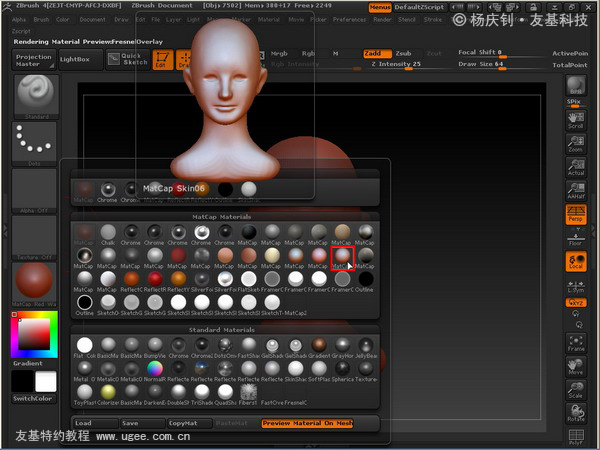Screen dimensions: 600x450
Task: Open the Stroke menu
Action: (x=433, y=20)
